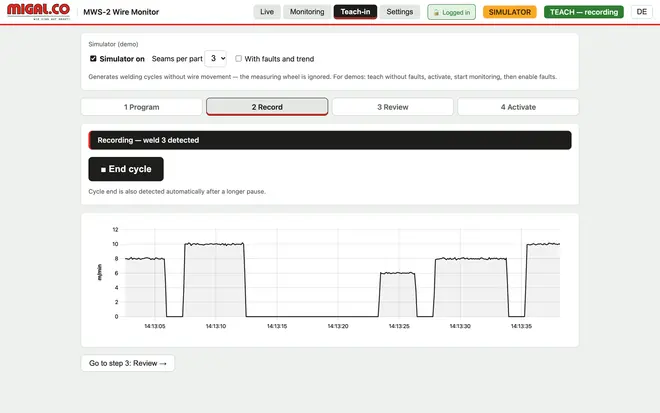Go to step 4 Activate
Image resolution: width=660 pixels, height=413 pixels.
point(518,107)
